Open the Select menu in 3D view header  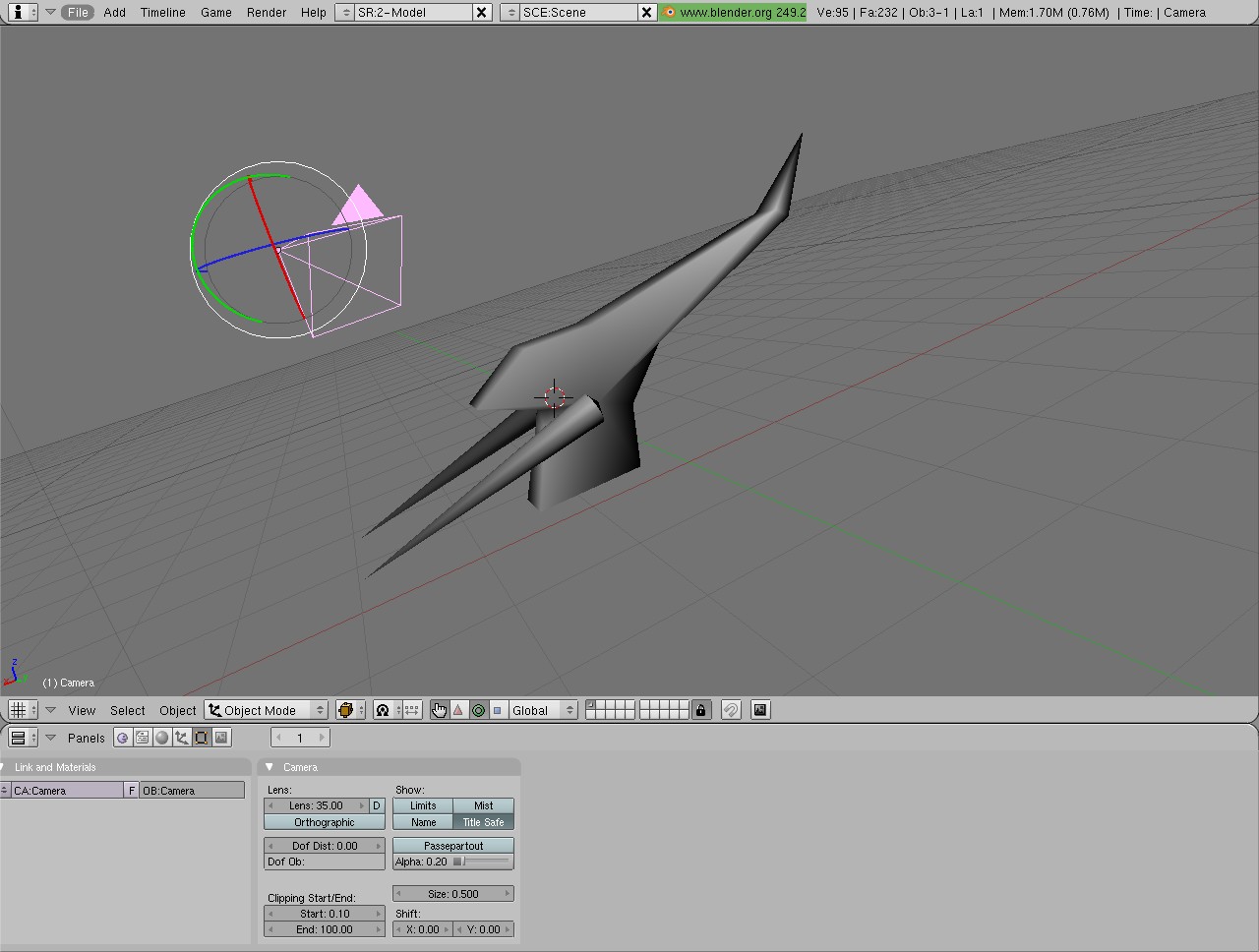pos(127,710)
